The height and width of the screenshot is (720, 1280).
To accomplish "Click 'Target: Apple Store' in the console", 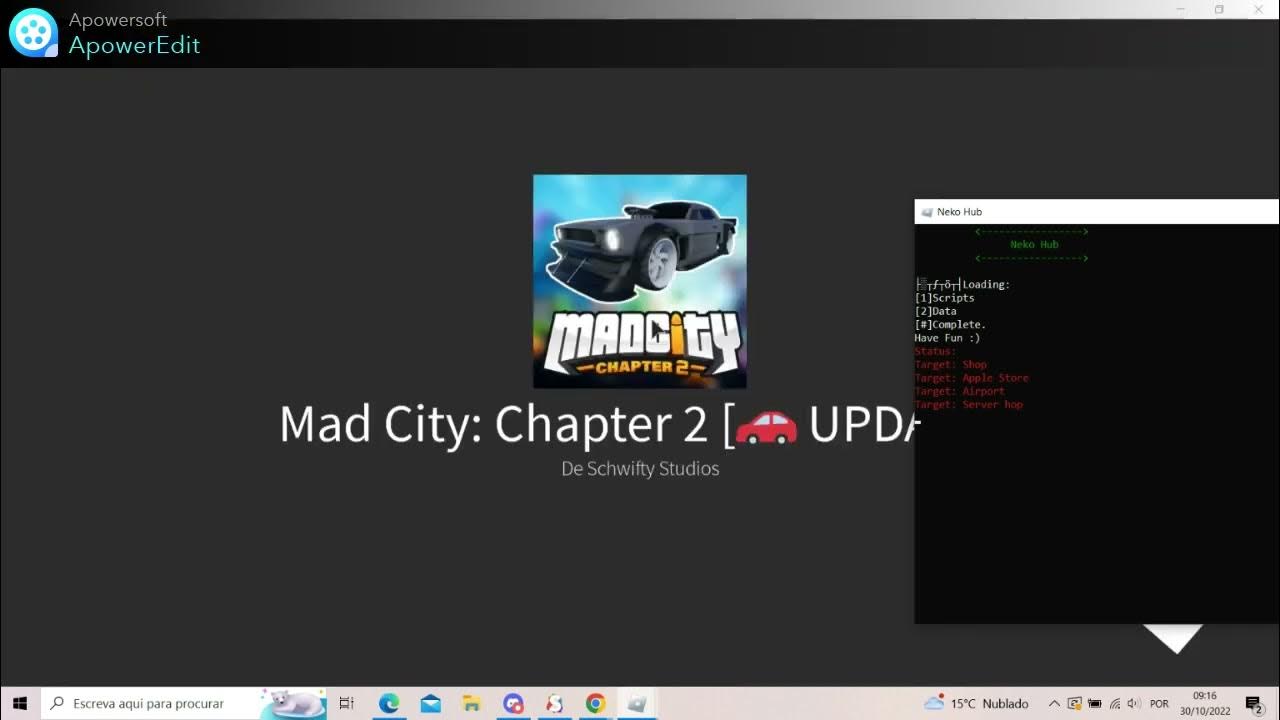I will coord(971,378).
